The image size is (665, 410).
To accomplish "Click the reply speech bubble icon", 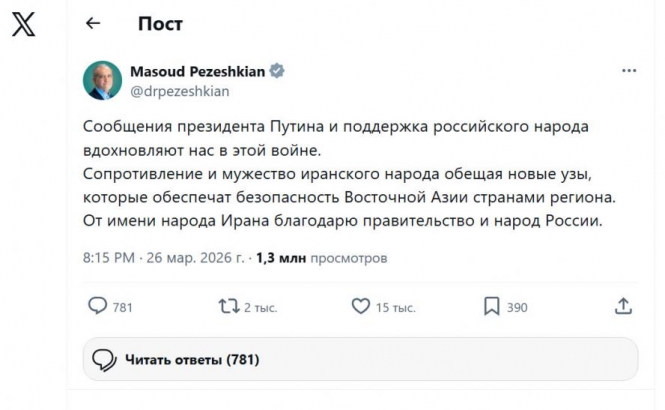I will (x=98, y=306).
